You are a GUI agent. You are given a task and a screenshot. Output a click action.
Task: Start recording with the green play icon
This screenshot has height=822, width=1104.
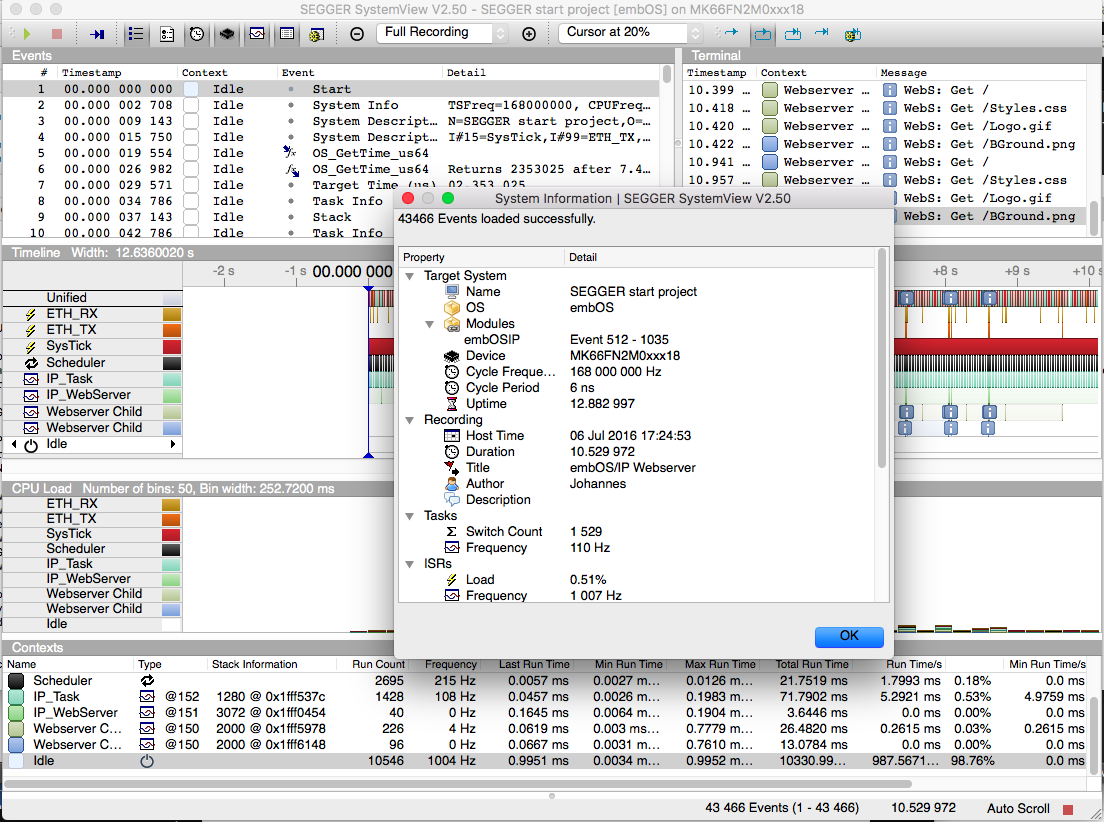pos(26,34)
